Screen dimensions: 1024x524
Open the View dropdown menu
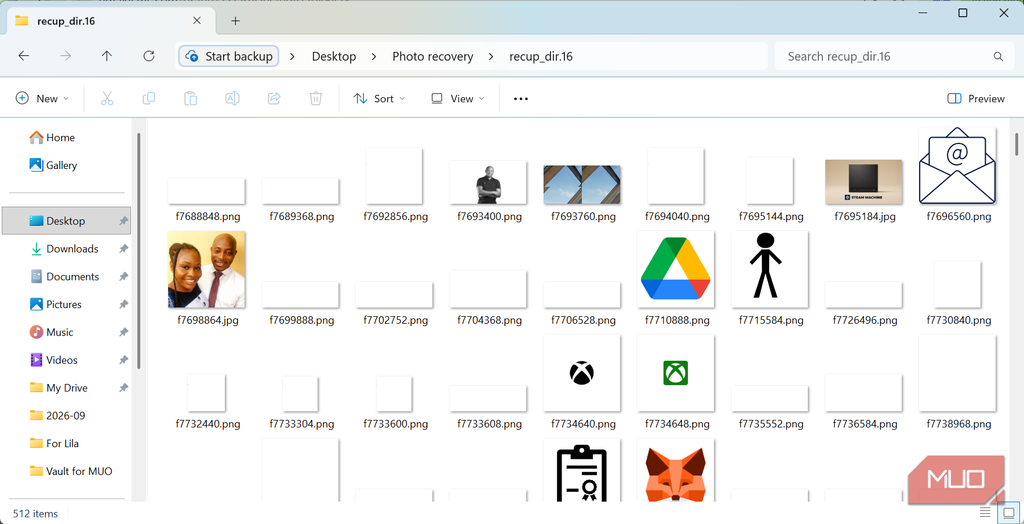click(x=458, y=99)
